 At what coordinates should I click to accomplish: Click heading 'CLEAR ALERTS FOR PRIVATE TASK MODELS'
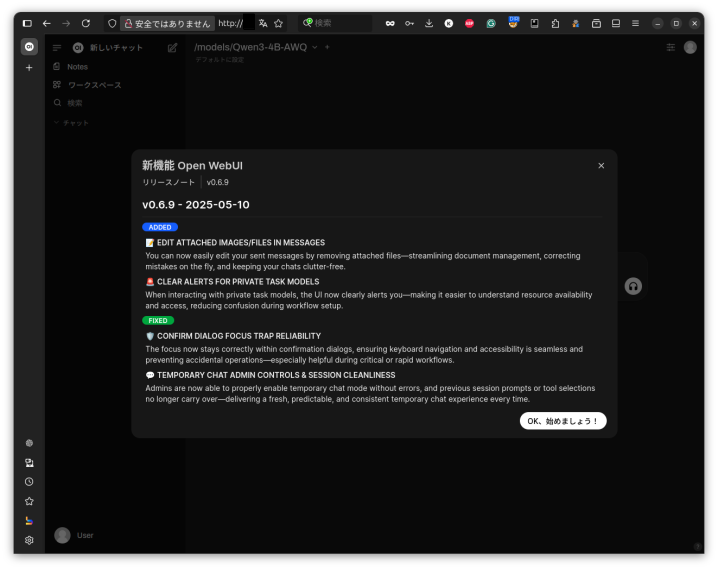pos(238,282)
